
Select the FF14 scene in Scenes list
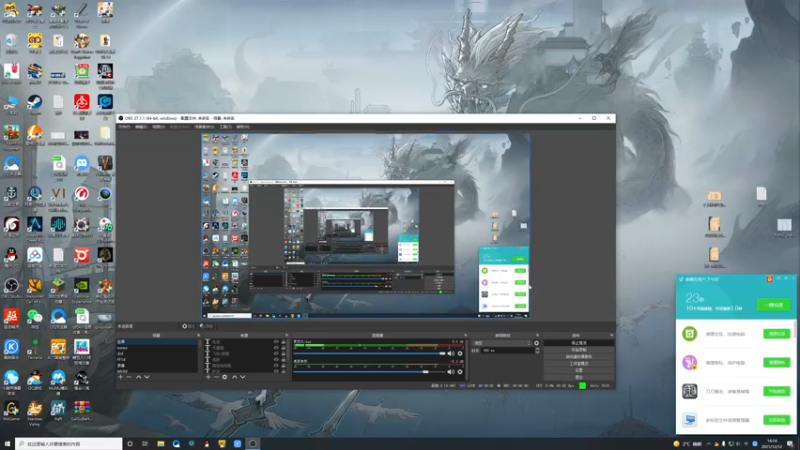coord(157,360)
